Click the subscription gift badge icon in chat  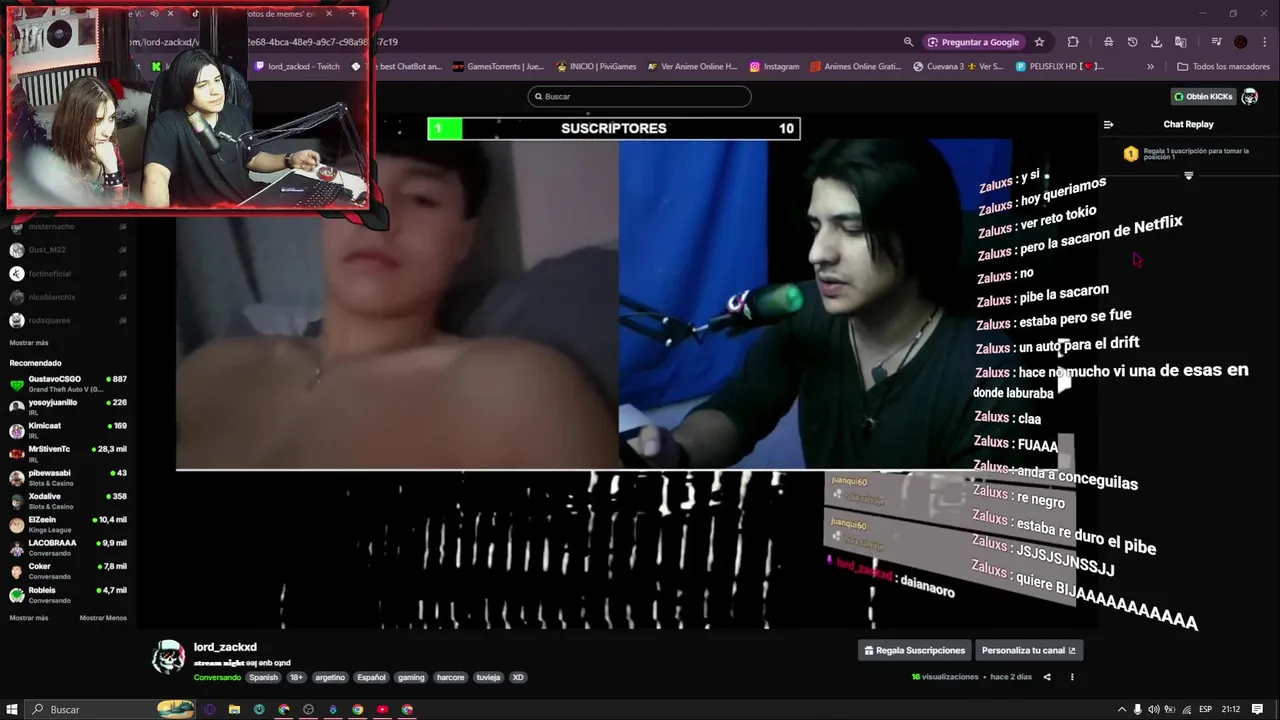(1131, 154)
